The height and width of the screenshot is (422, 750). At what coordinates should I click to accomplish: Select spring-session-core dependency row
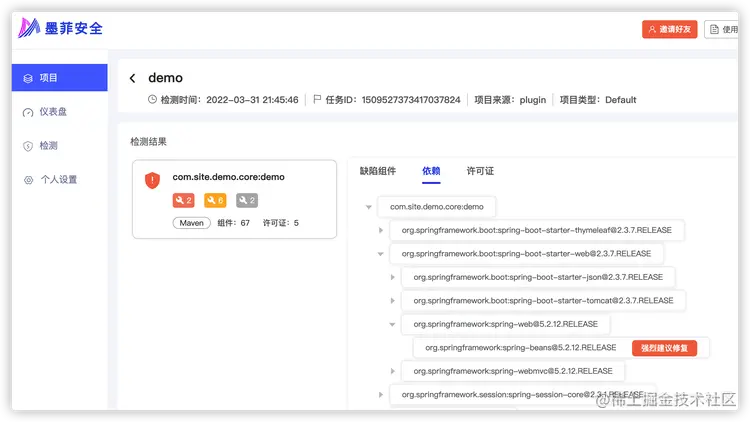pyautogui.click(x=522, y=394)
